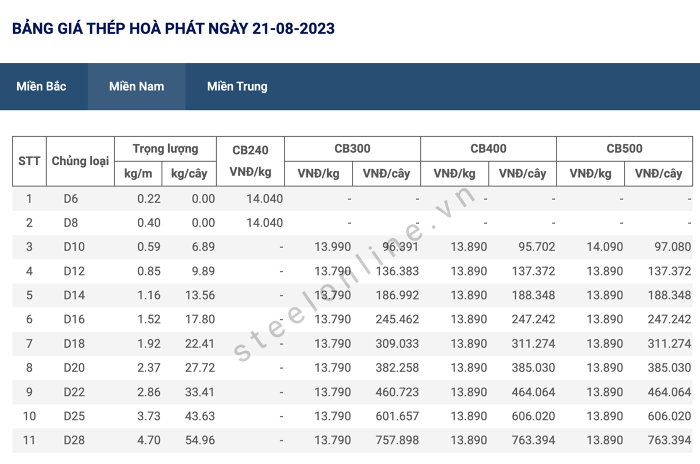Click the CB240 VNĐ/kg header
Image resolution: width=700 pixels, height=464 pixels.
click(x=250, y=161)
